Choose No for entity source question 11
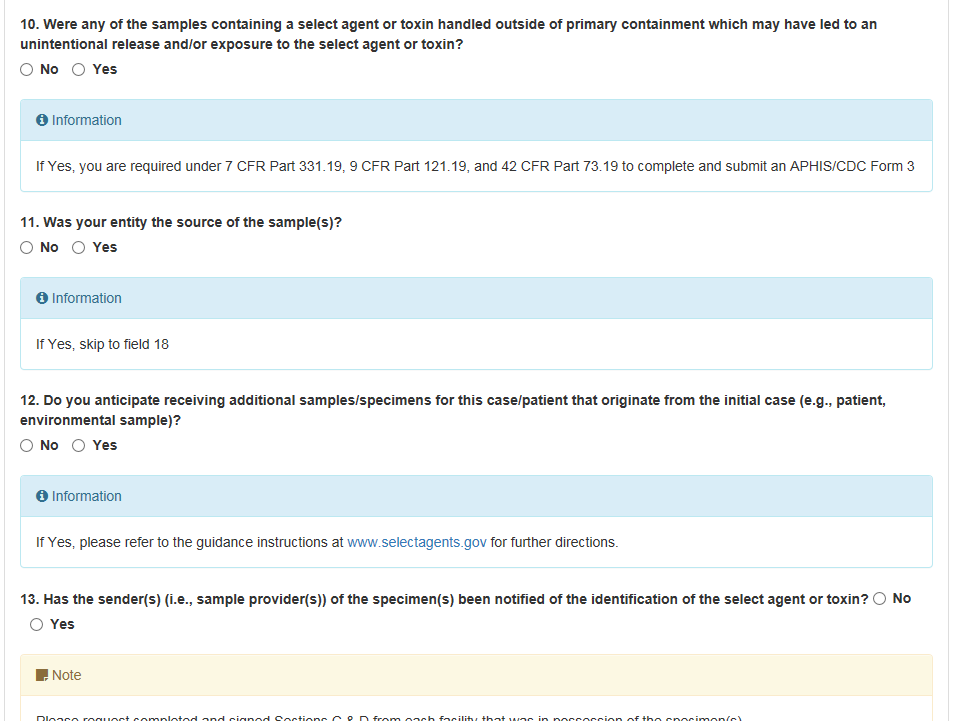 (26, 248)
